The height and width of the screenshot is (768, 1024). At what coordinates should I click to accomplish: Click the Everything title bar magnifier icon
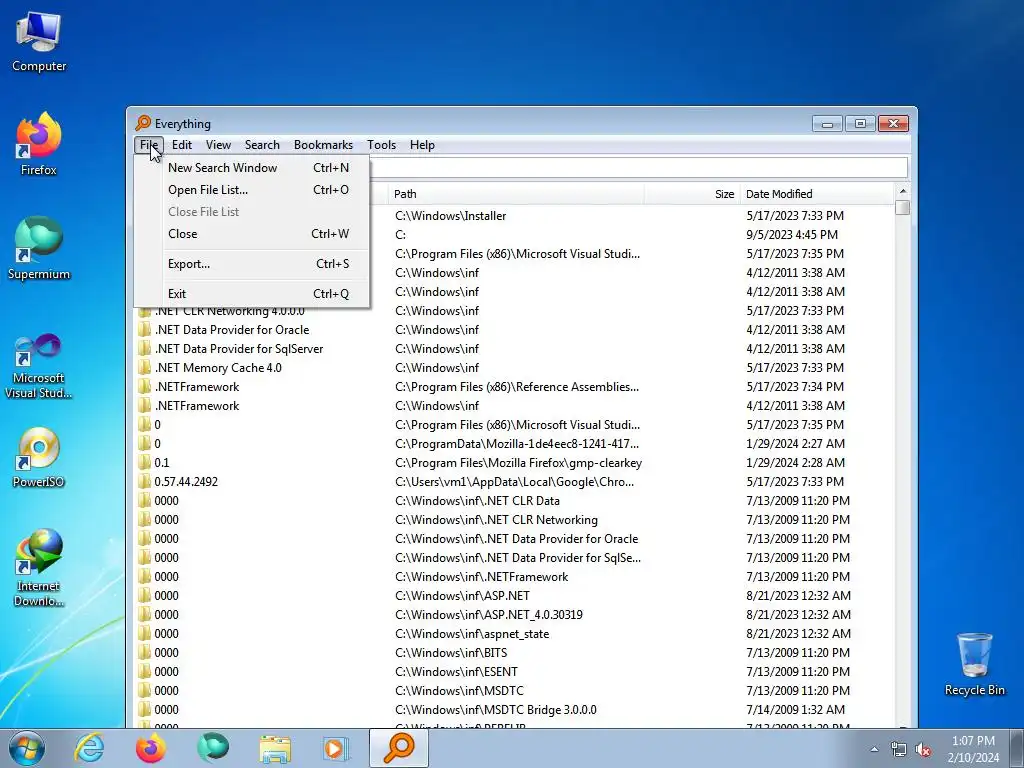click(x=143, y=123)
